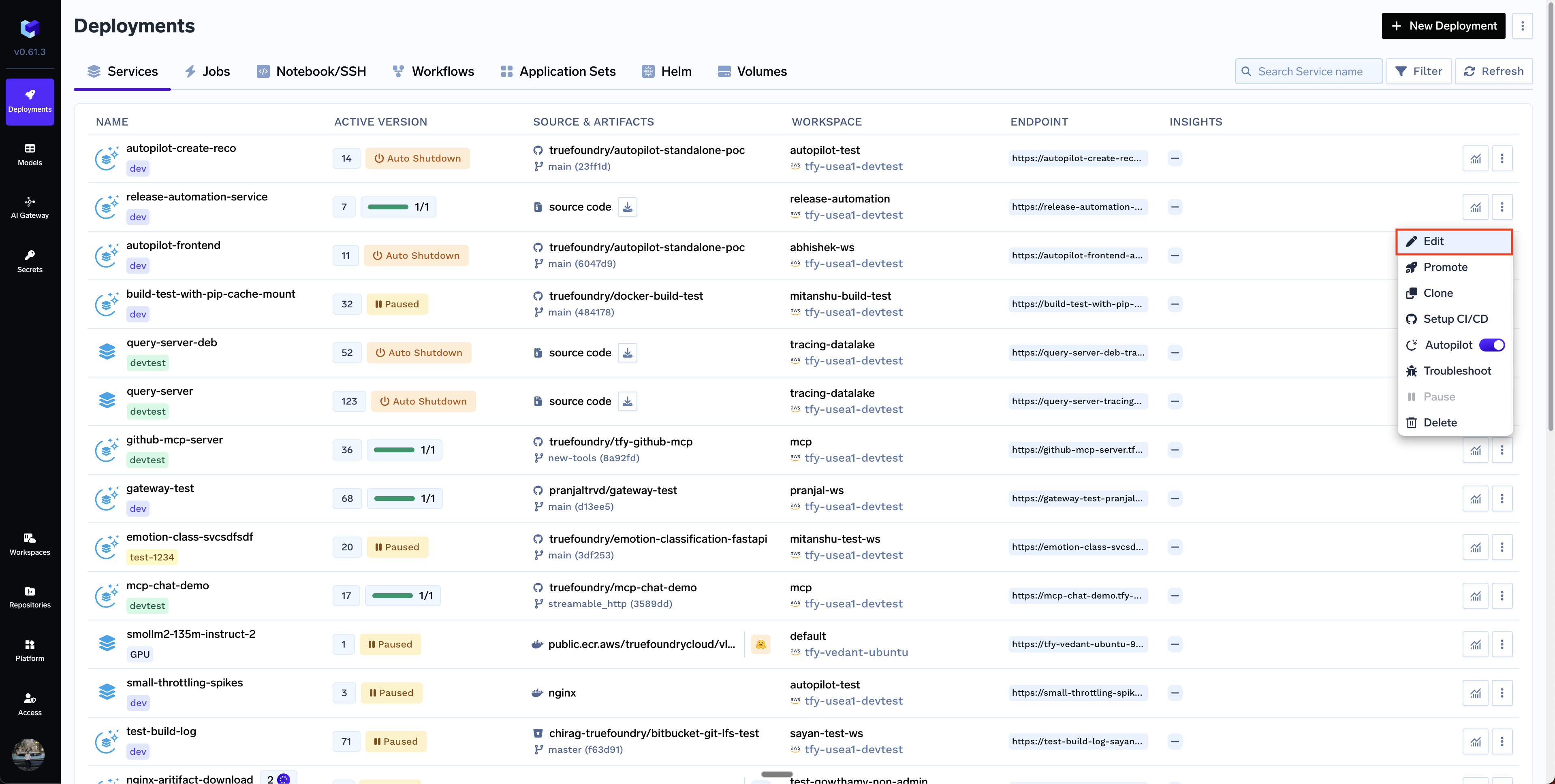1555x784 pixels.
Task: Open AI Gateway in the sidebar
Action: pos(30,207)
